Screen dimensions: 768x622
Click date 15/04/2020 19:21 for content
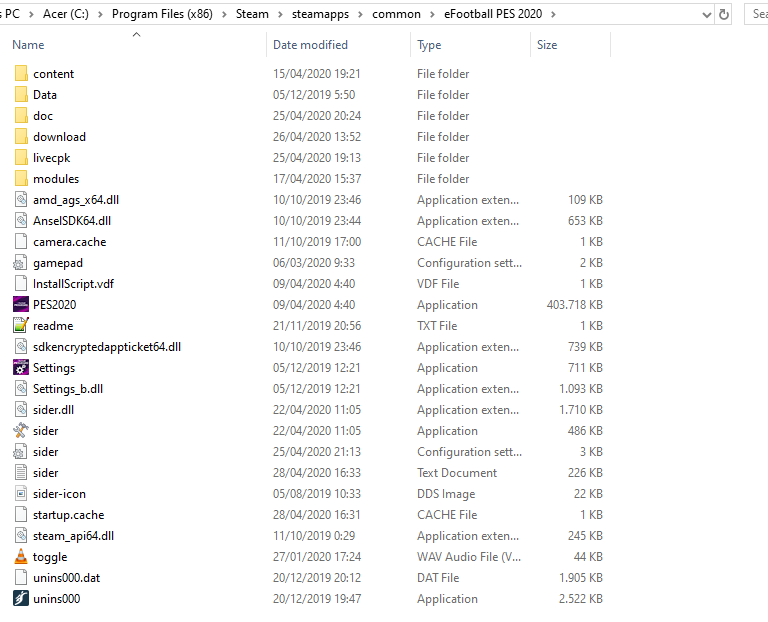pos(317,73)
